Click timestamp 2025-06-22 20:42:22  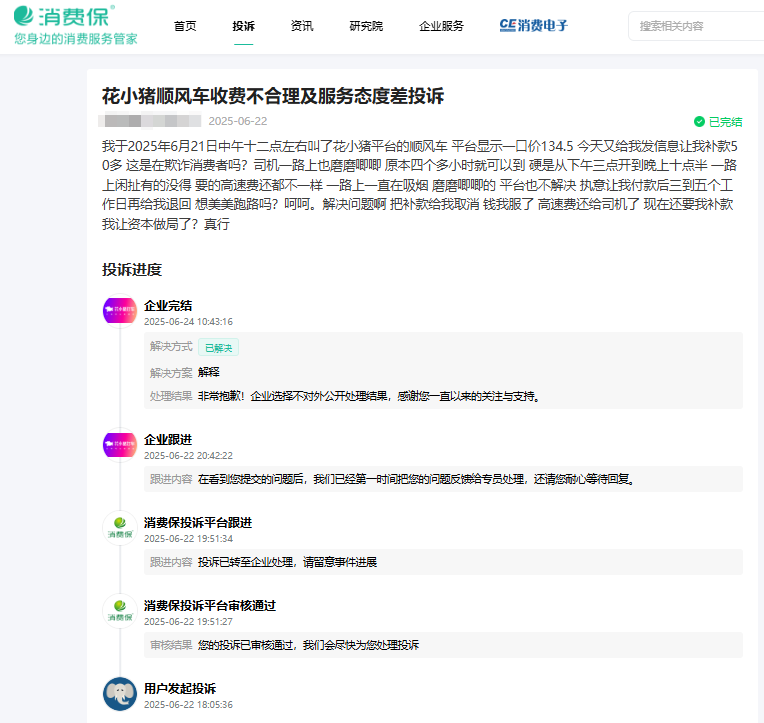coord(188,456)
